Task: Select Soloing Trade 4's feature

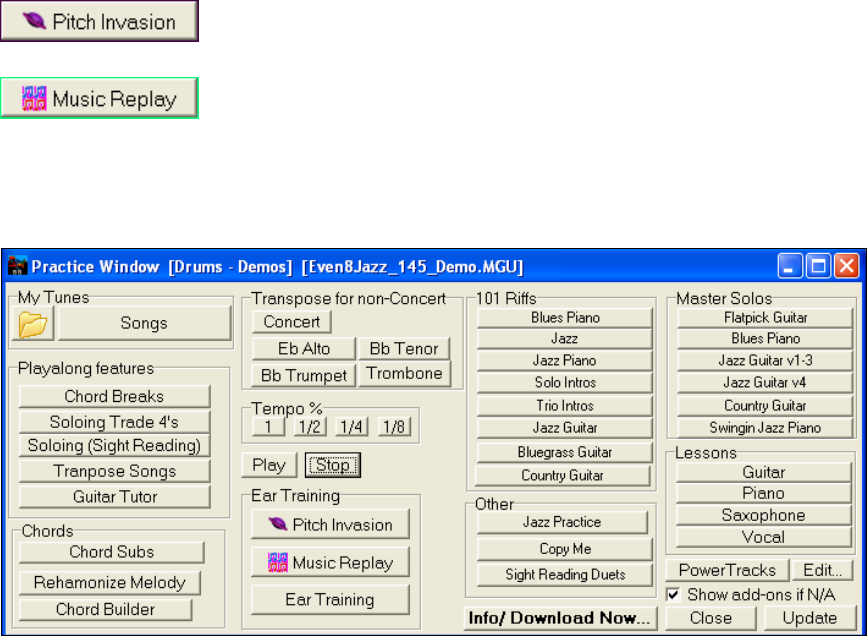Action: pyautogui.click(x=114, y=422)
